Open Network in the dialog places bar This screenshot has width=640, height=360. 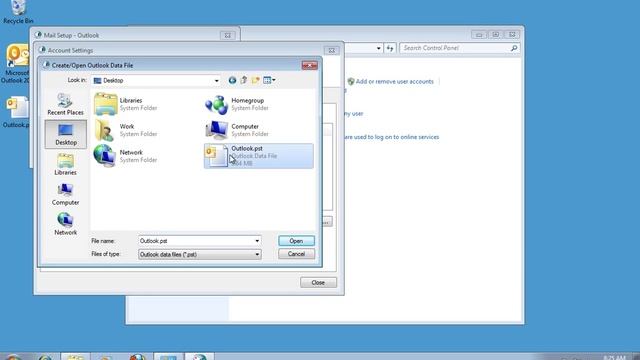[65, 224]
